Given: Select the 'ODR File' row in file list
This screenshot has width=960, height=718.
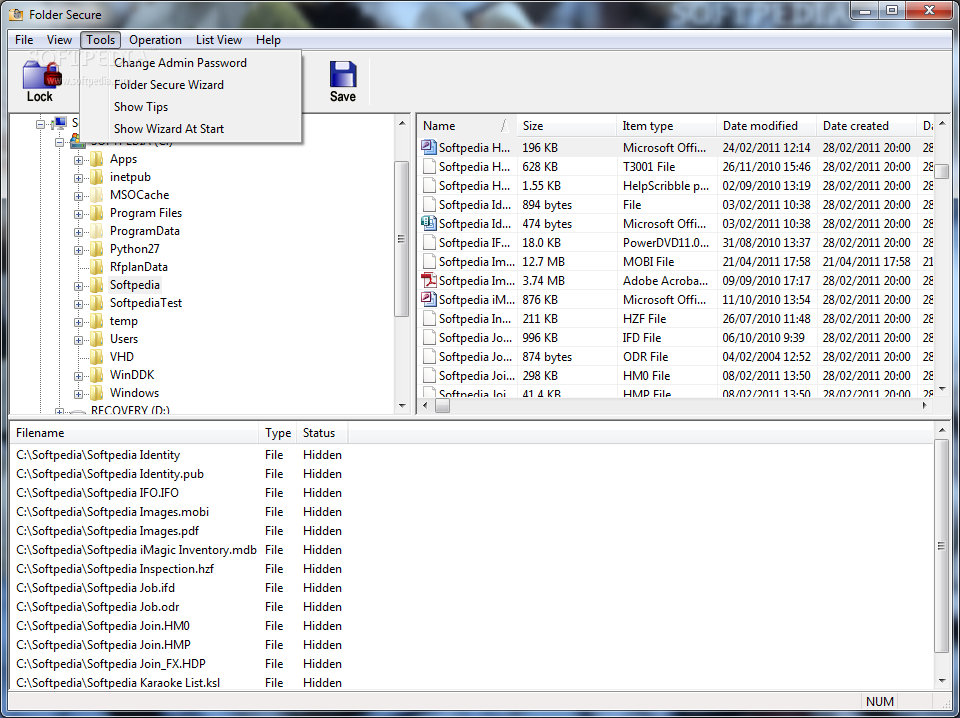Looking at the screenshot, I should [676, 357].
